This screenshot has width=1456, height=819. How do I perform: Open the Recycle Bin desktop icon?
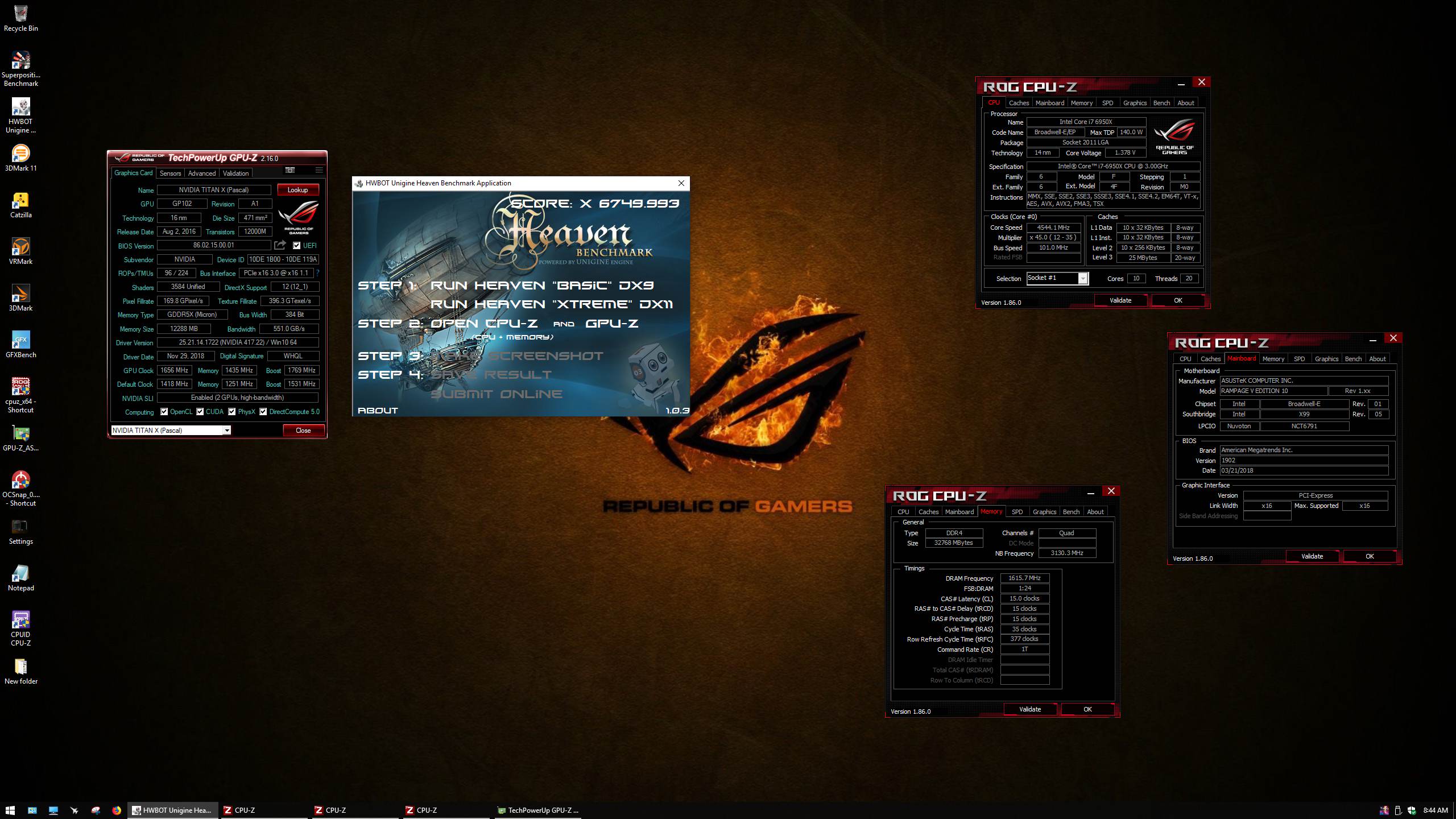point(21,18)
